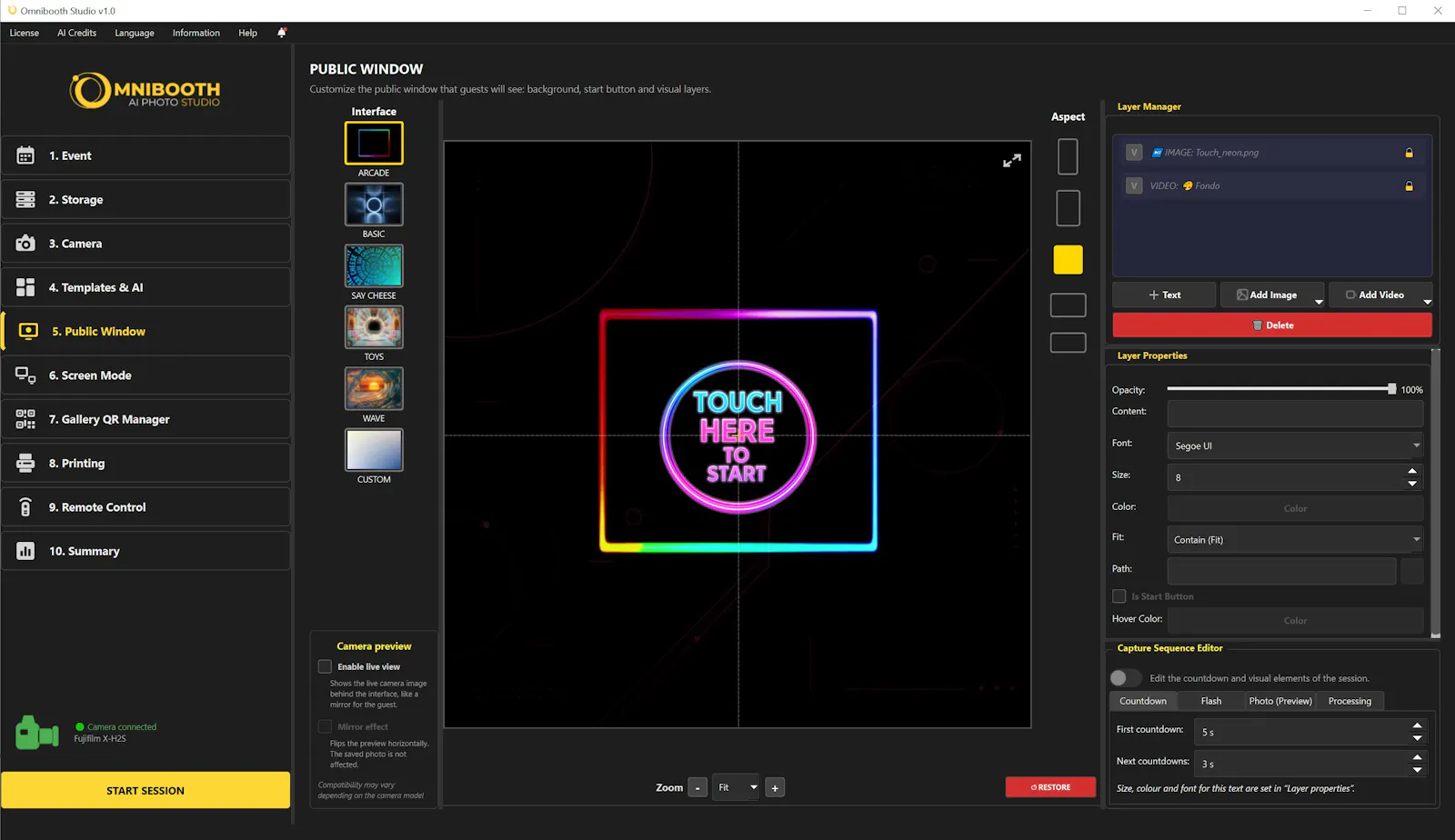This screenshot has width=1455, height=840.
Task: Zoom in with the plus button
Action: click(x=775, y=788)
